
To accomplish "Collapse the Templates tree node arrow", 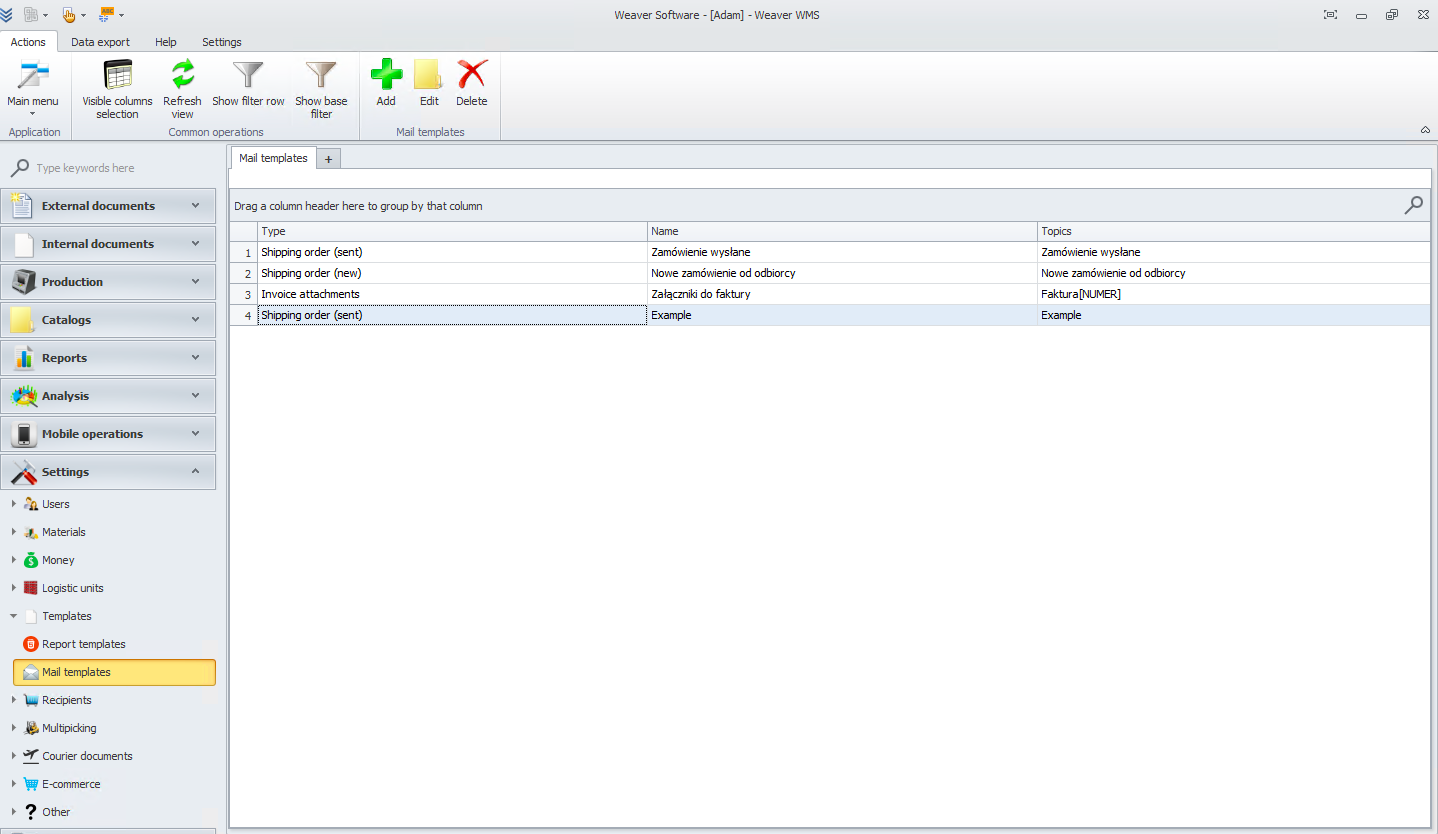I will [x=13, y=616].
